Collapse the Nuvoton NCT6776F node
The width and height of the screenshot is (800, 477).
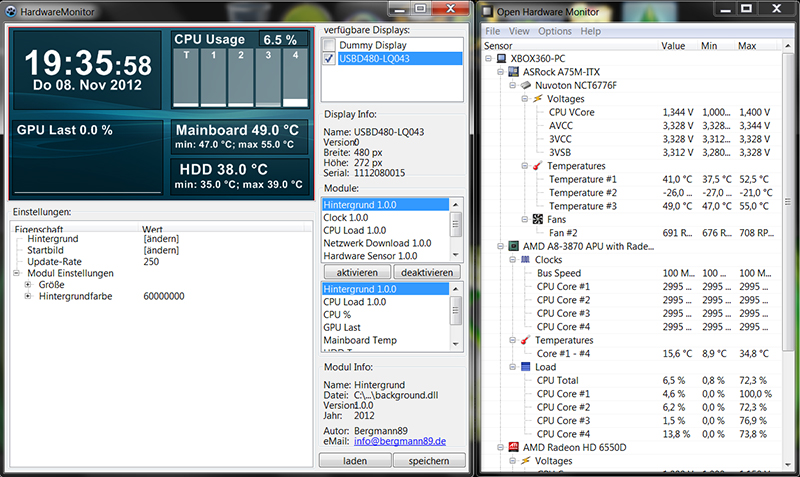coord(512,85)
